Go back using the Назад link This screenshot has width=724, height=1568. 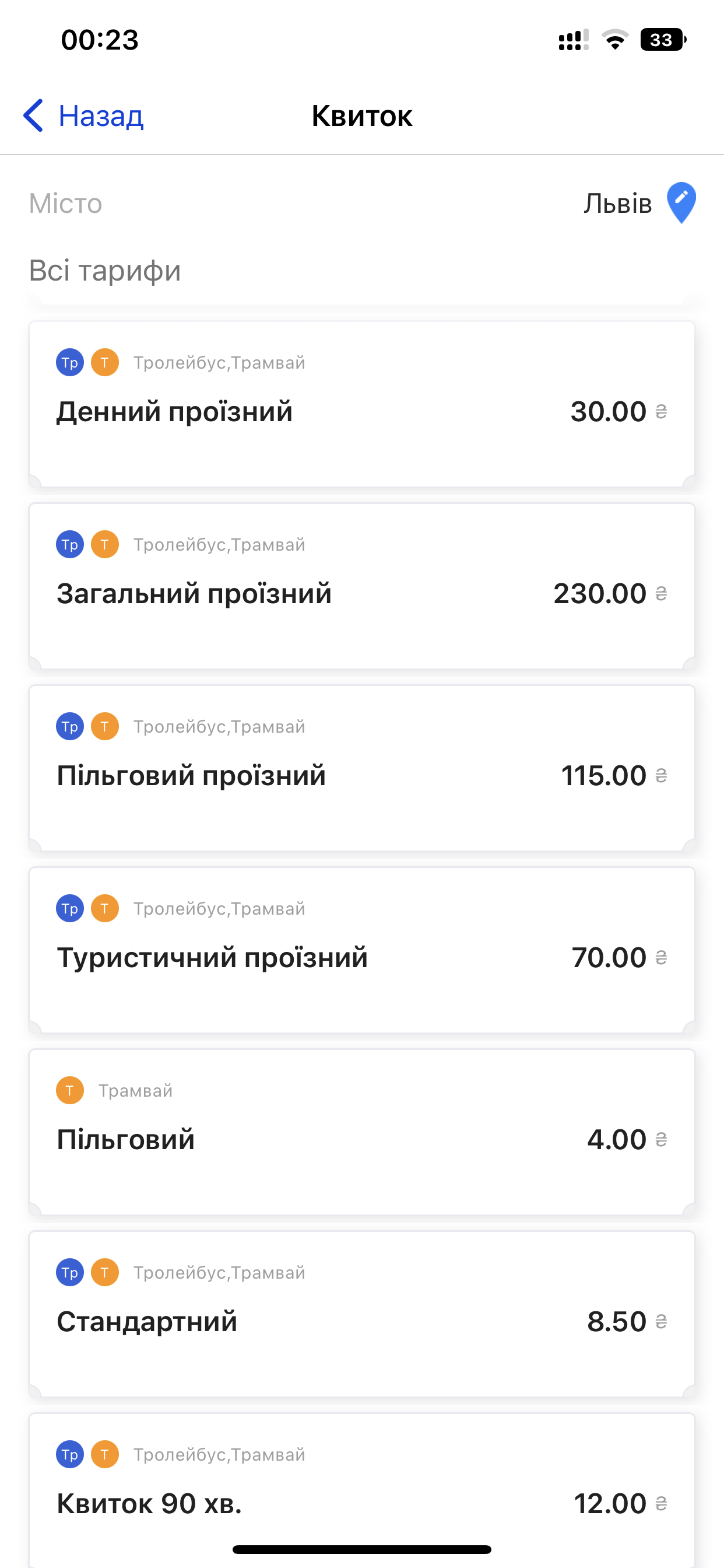pyautogui.click(x=101, y=115)
